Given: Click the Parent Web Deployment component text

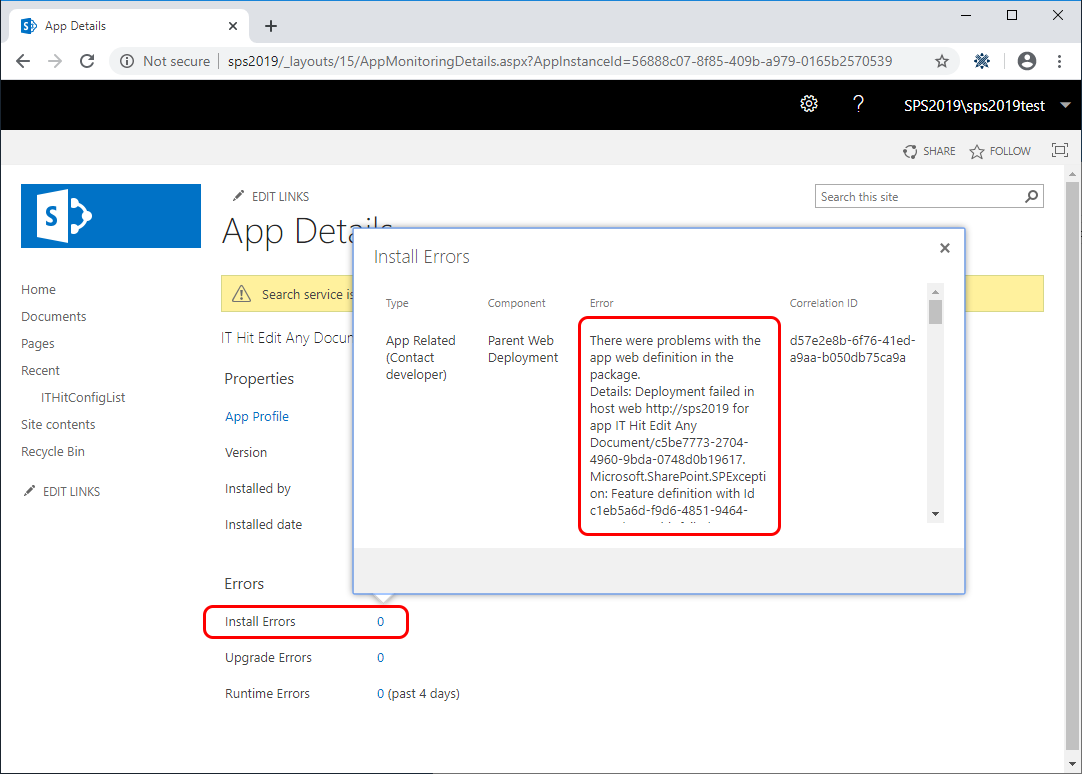Looking at the screenshot, I should (x=522, y=349).
